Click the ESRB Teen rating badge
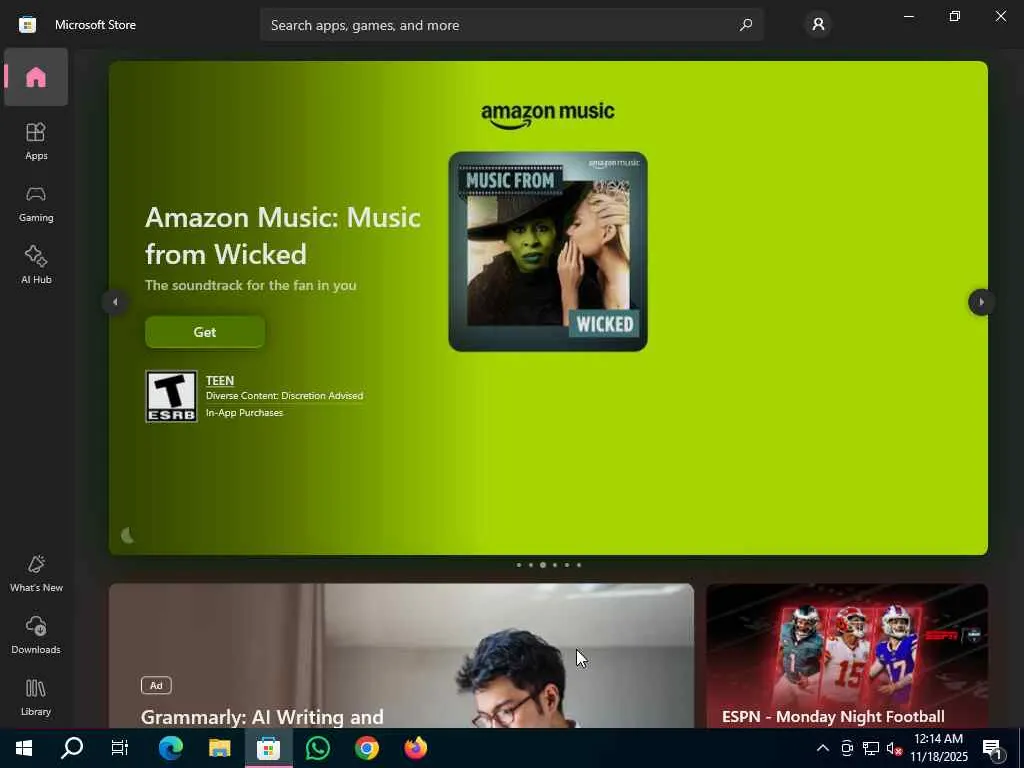Image resolution: width=1024 pixels, height=768 pixels. click(x=171, y=396)
